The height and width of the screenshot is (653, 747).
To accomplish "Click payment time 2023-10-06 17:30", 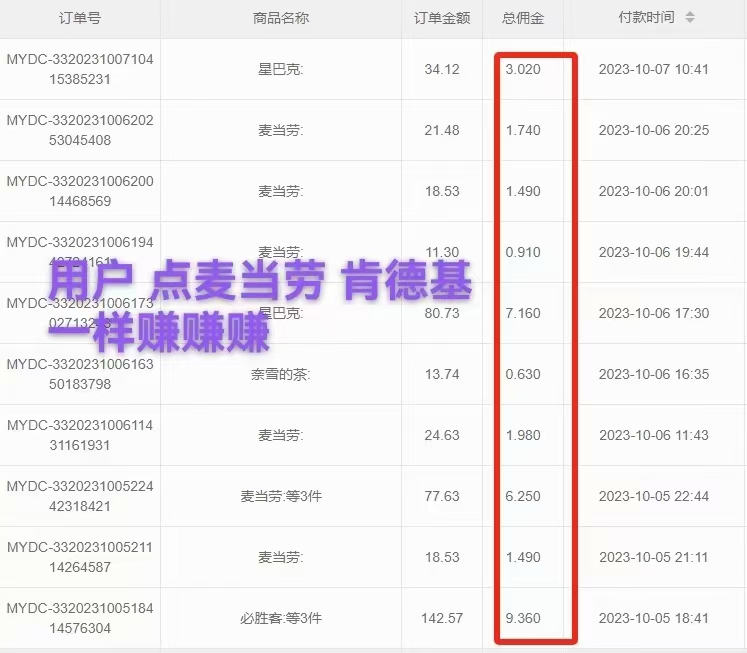I will pos(654,313).
